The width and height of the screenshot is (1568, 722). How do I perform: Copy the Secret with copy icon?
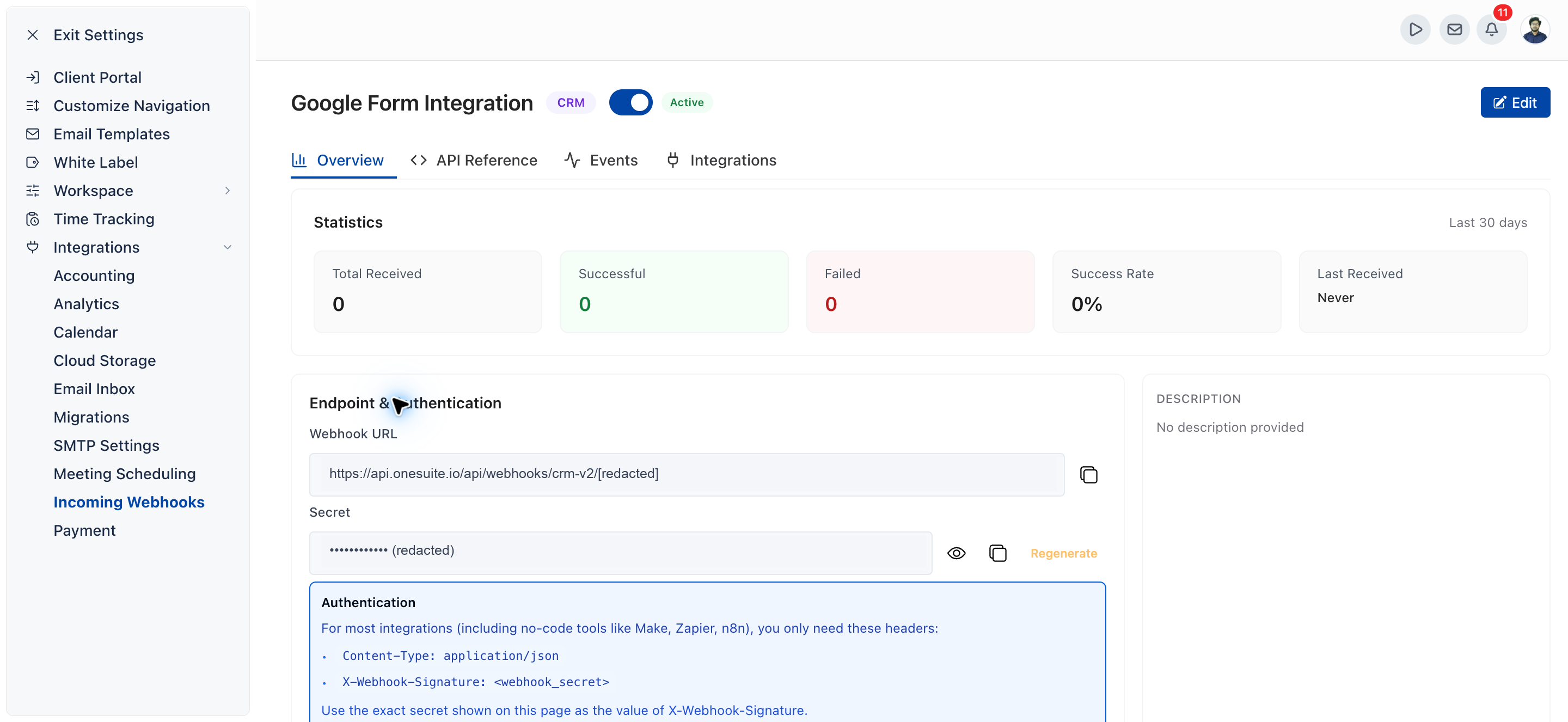pos(997,553)
